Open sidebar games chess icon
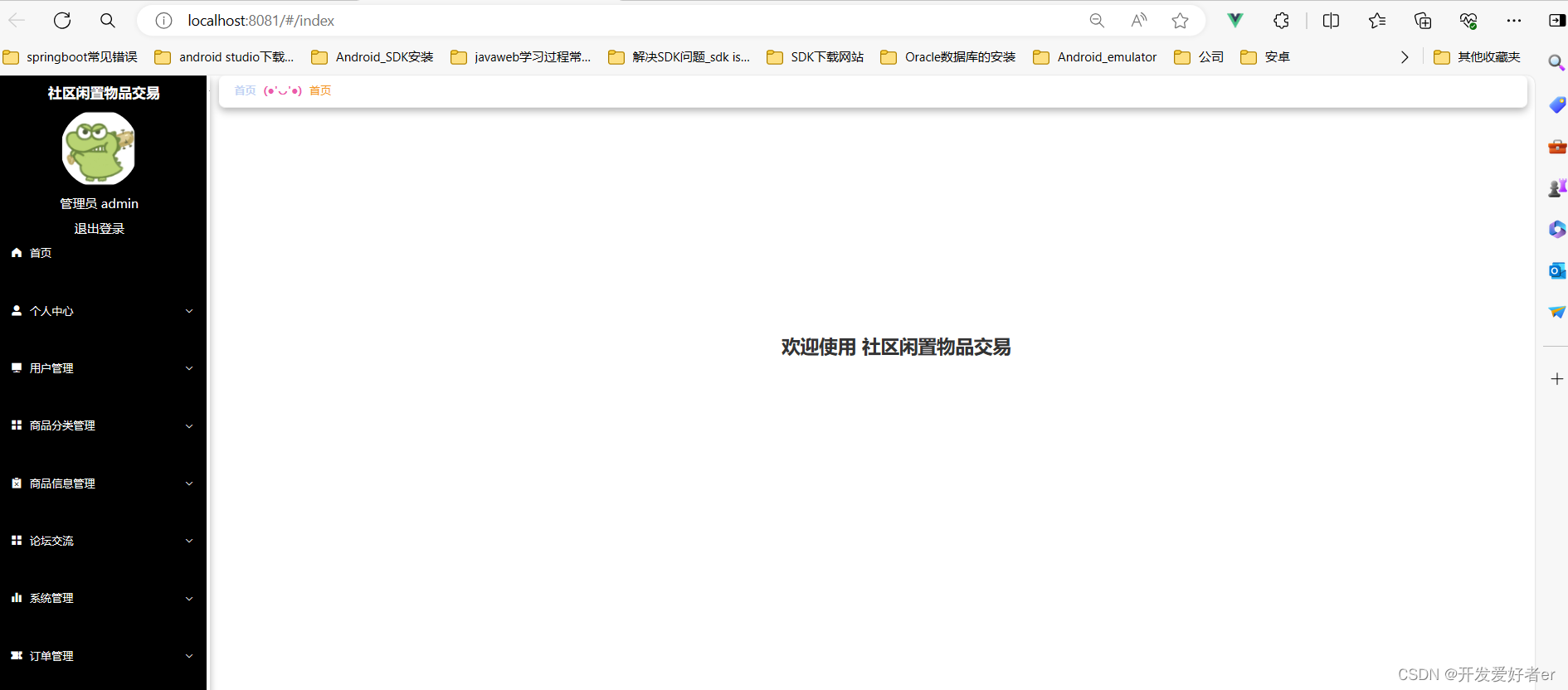This screenshot has height=690, width=1568. click(x=1557, y=188)
